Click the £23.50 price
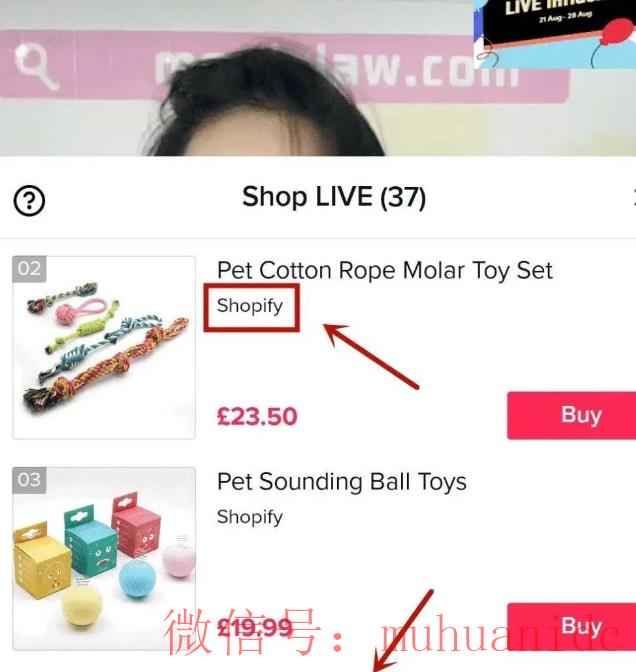 (257, 417)
